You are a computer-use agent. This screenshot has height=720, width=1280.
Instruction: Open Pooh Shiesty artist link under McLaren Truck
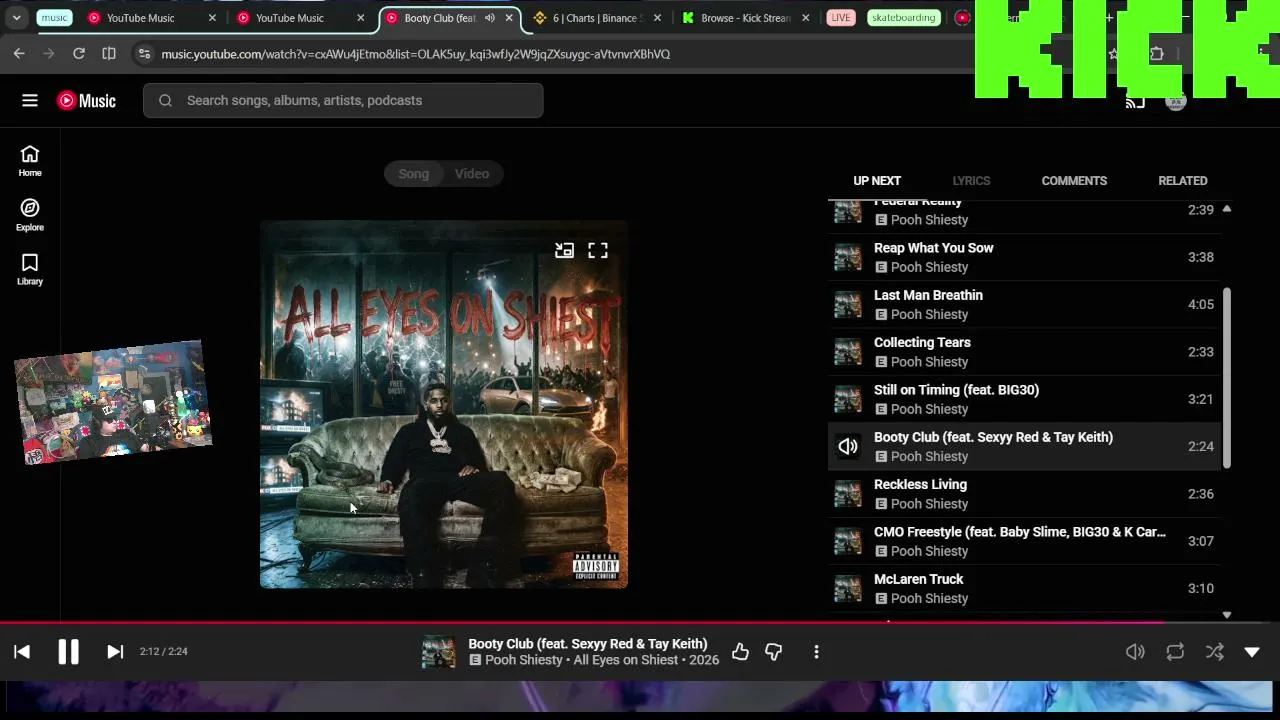click(929, 598)
